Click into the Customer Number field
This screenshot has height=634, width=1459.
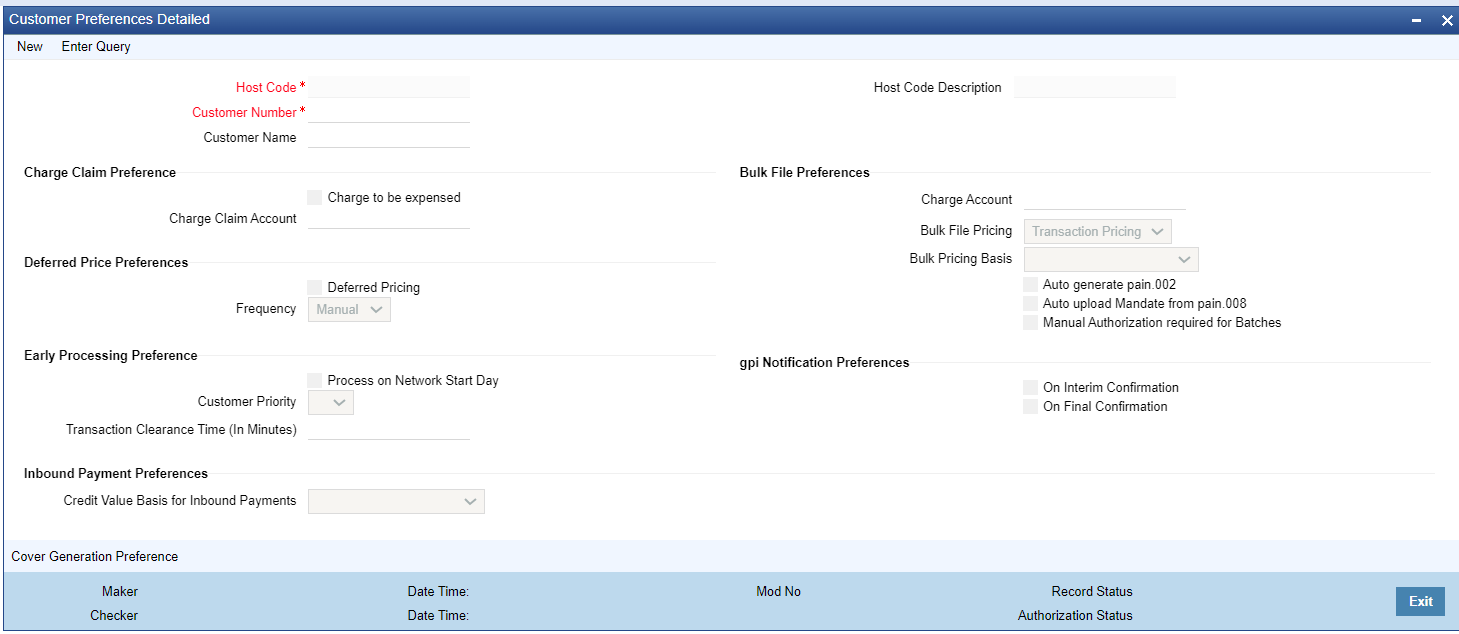coord(389,112)
